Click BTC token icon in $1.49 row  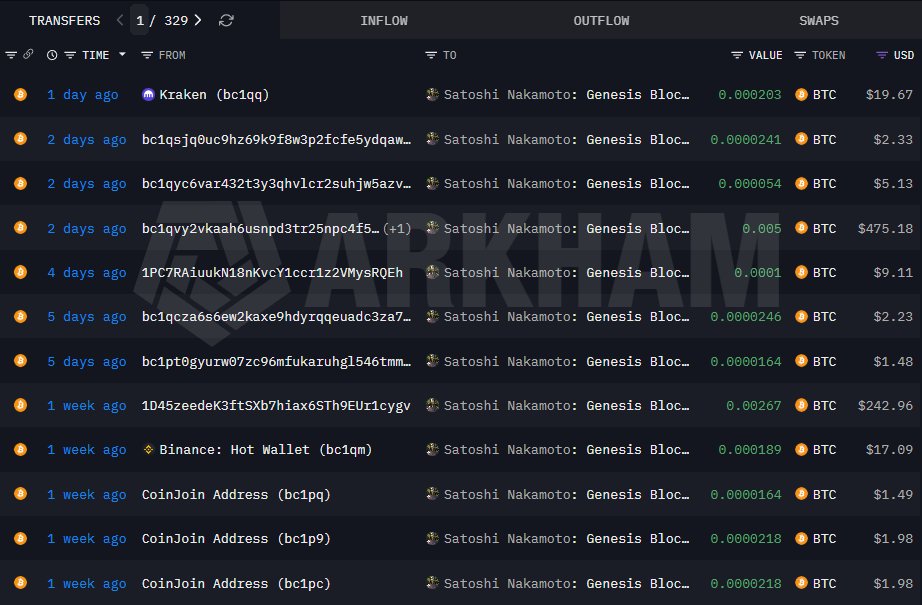coord(801,494)
